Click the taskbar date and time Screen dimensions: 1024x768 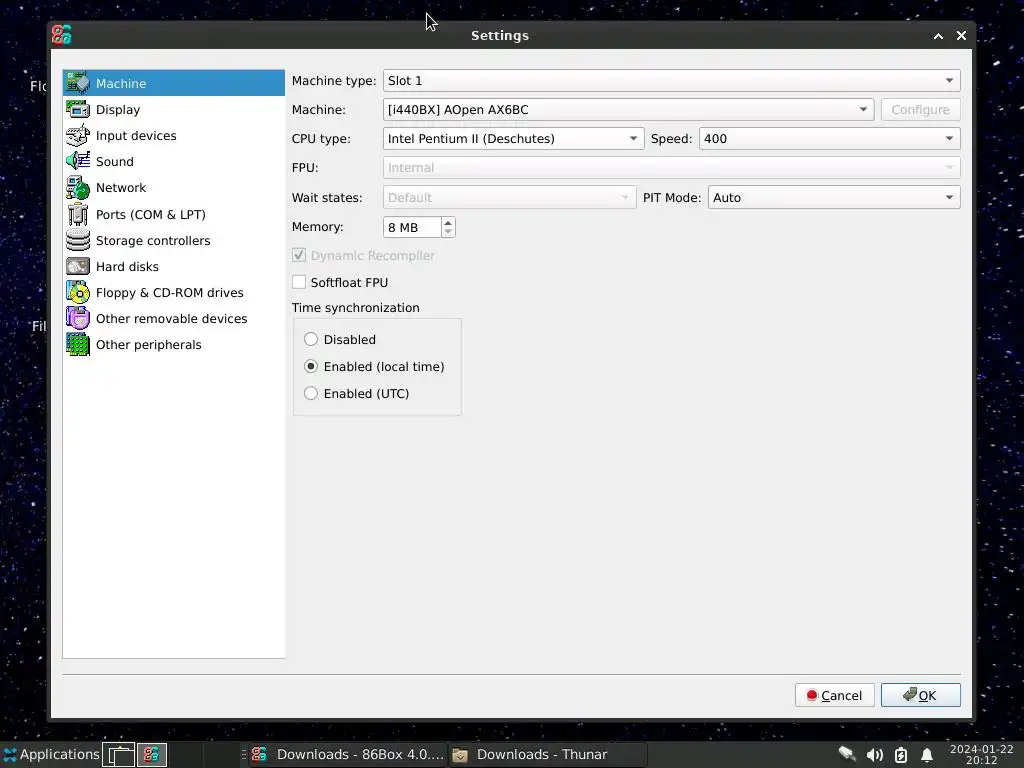click(981, 754)
